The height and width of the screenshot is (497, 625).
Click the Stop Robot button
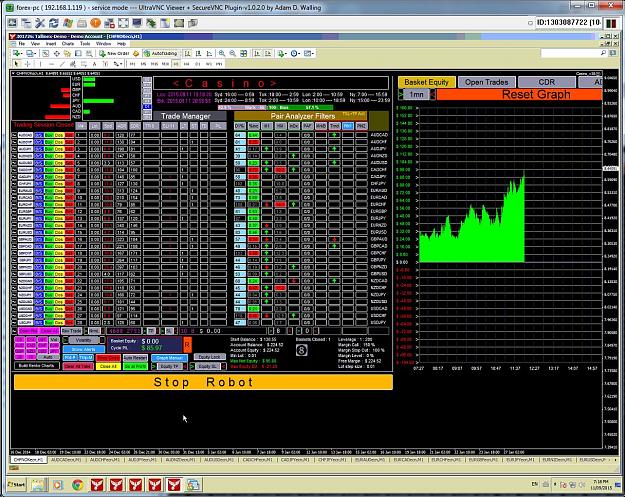click(203, 382)
